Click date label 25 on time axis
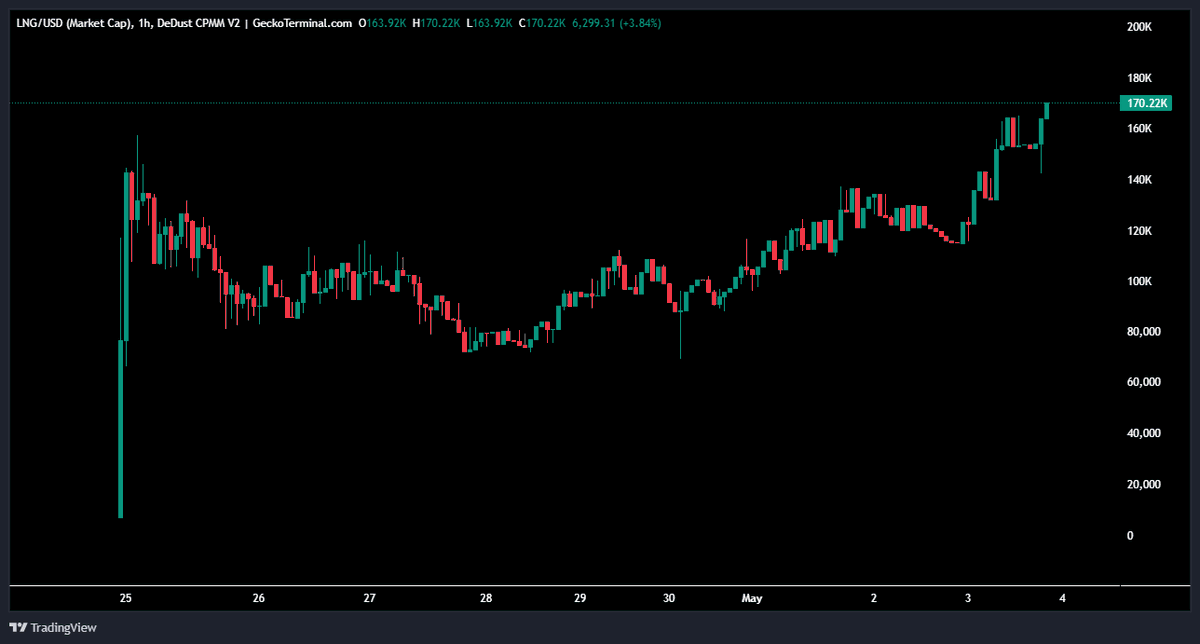 [x=126, y=599]
